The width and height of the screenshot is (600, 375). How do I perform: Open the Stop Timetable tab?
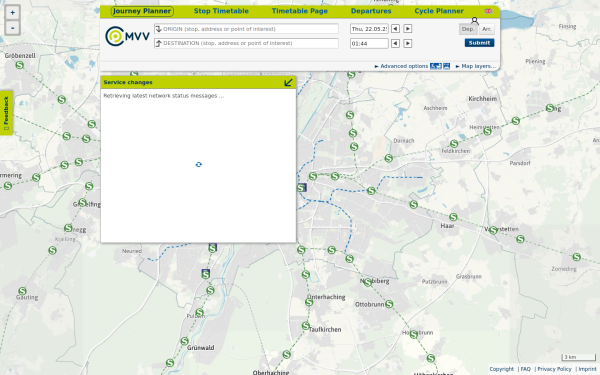[x=221, y=11]
